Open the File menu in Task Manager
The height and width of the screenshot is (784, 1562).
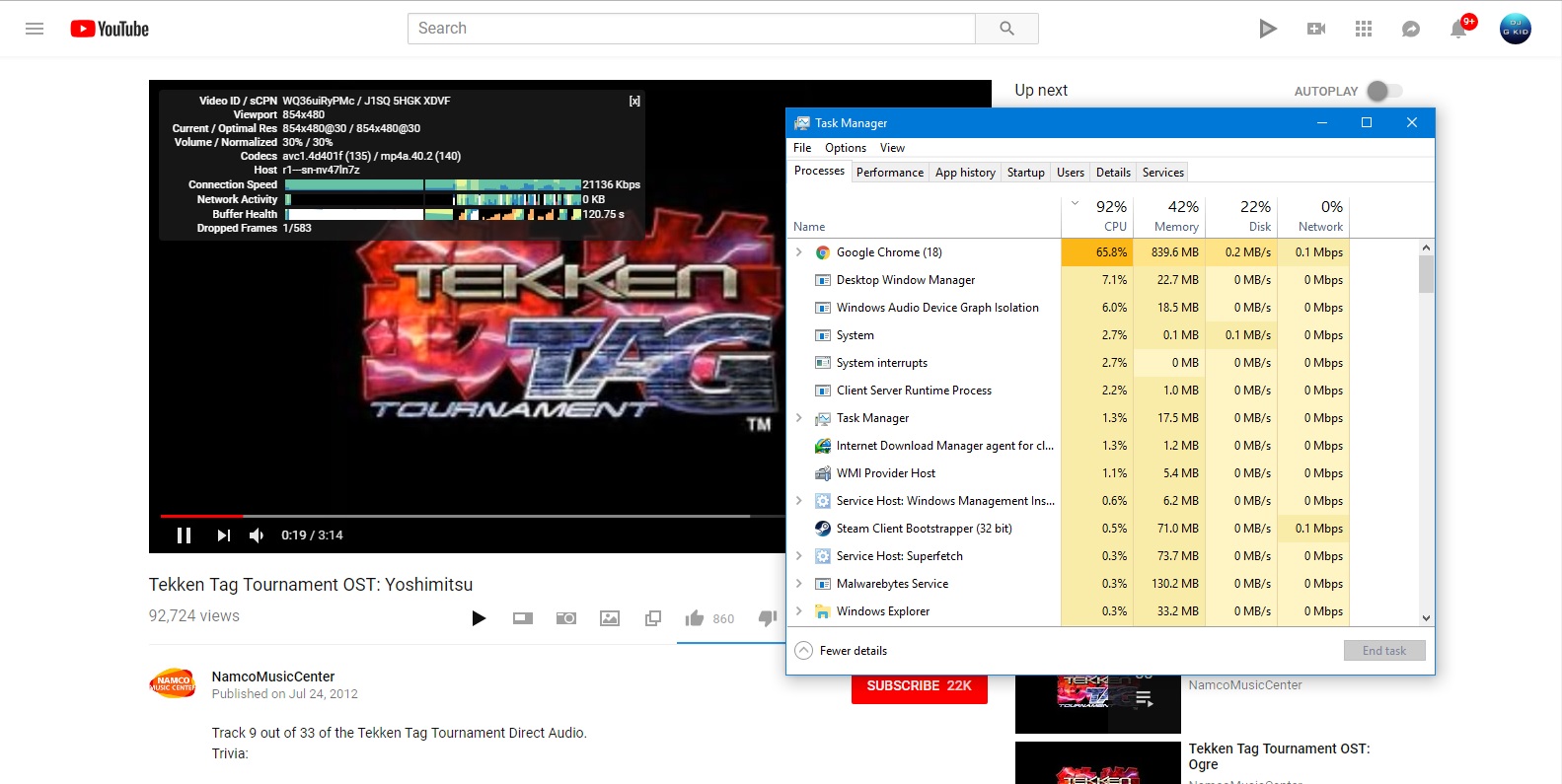click(802, 148)
